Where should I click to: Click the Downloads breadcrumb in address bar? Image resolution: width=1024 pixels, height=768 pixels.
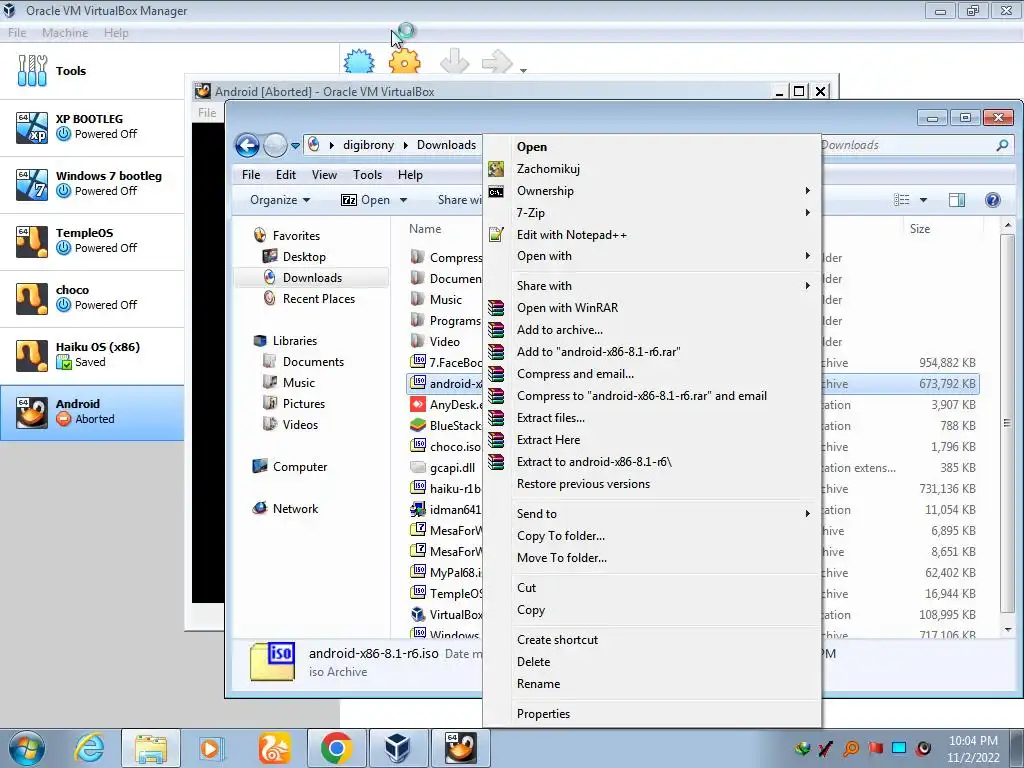pos(446,145)
